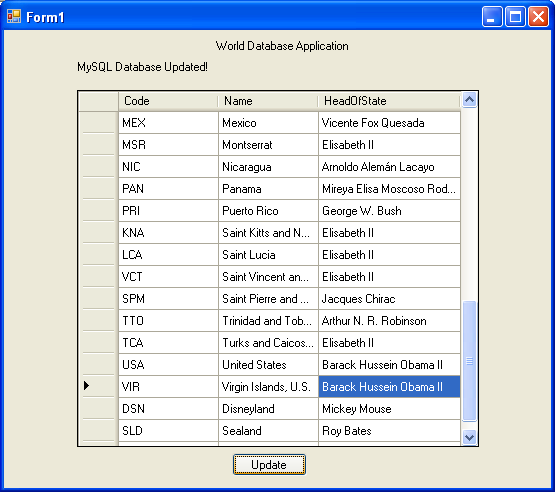Image resolution: width=555 pixels, height=492 pixels.
Task: Click the highlighted VIR head of state cell
Action: coord(389,386)
